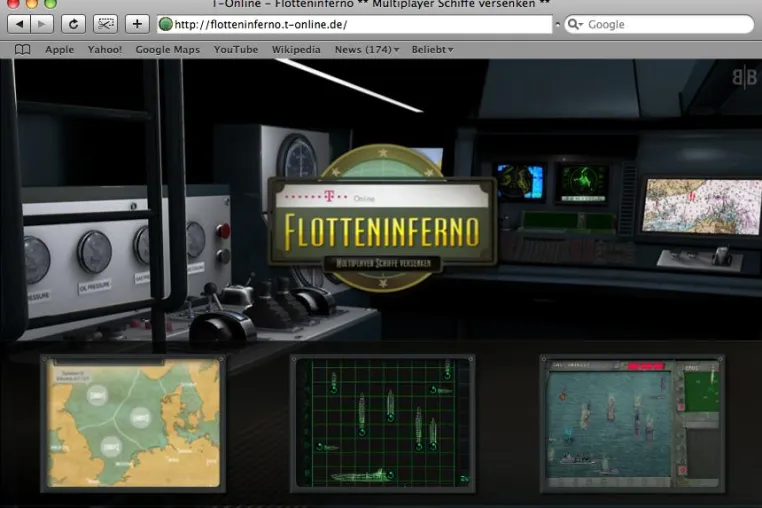Select the ocean battle gameplay thumbnail
The image size is (762, 508).
pos(632,423)
